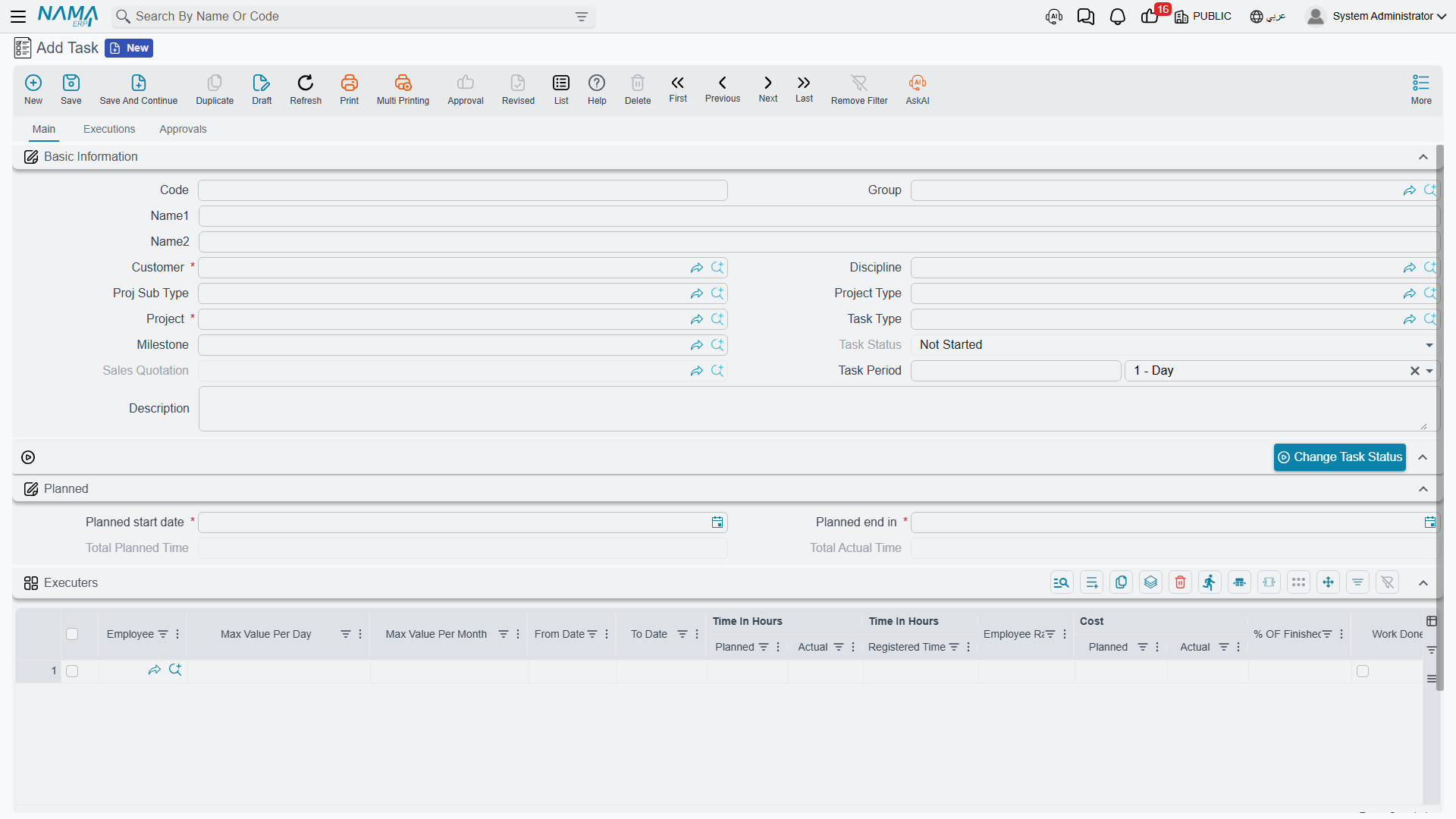Click Save And Continue icon
The width and height of the screenshot is (1456, 819).
click(x=139, y=83)
